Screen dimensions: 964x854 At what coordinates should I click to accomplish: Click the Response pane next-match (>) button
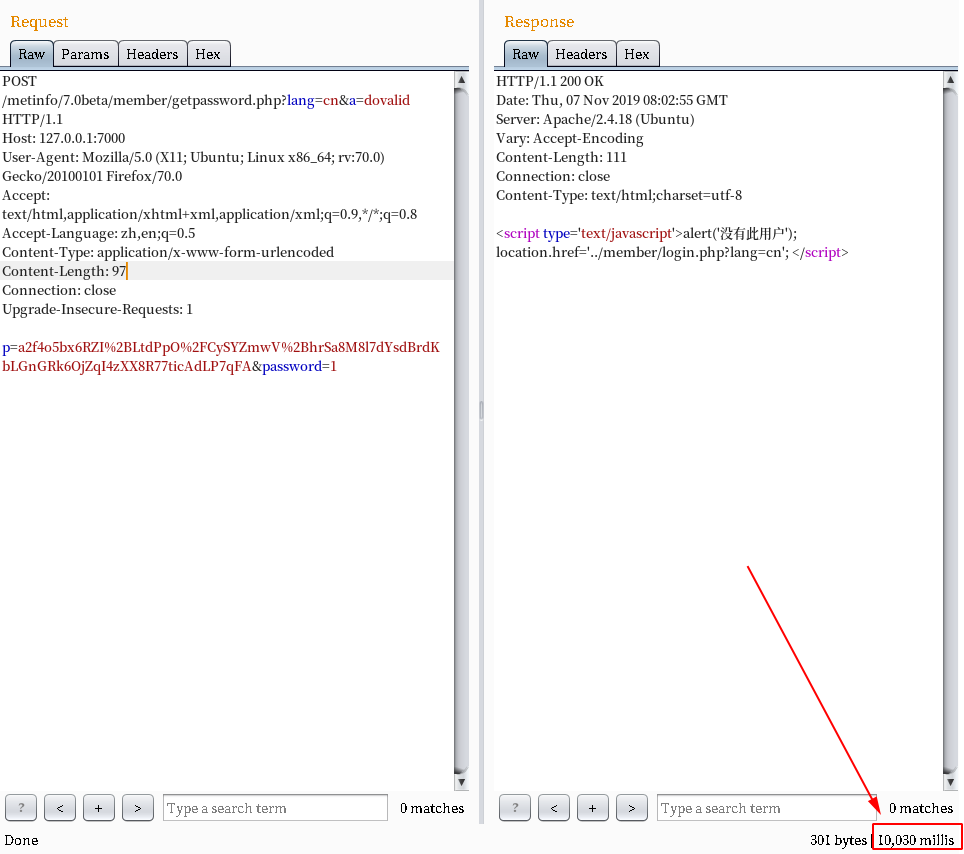point(631,808)
